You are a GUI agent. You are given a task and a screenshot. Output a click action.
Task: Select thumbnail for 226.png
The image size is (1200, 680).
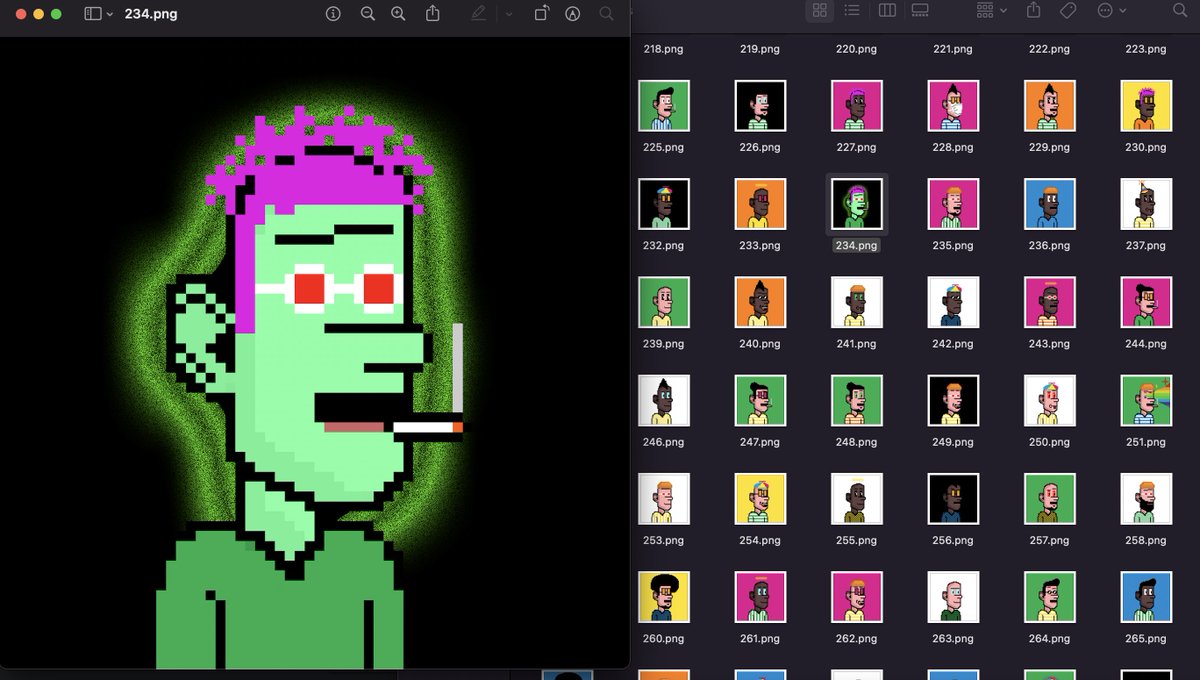click(760, 106)
